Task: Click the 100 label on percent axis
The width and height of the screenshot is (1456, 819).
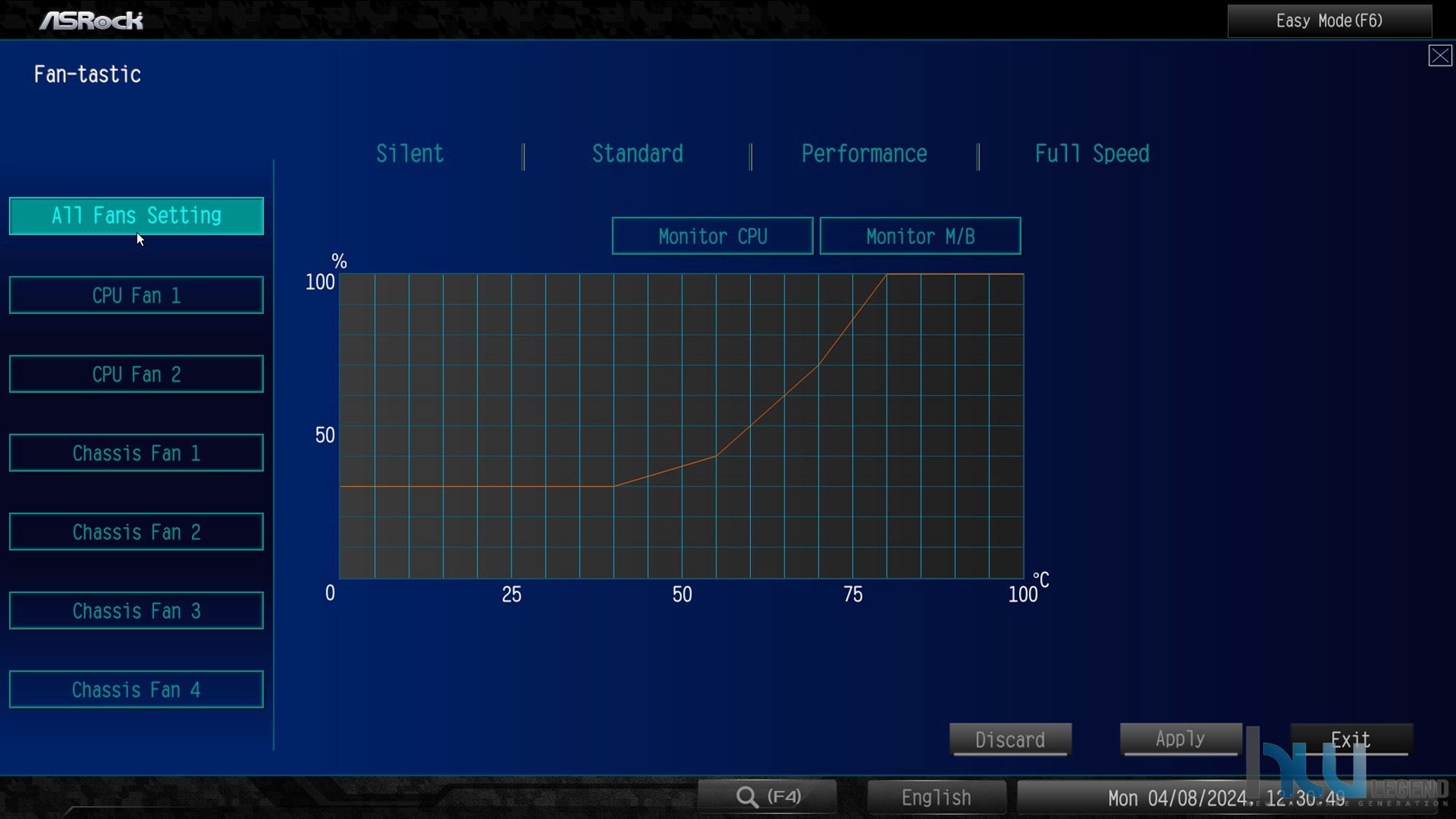Action: (320, 282)
